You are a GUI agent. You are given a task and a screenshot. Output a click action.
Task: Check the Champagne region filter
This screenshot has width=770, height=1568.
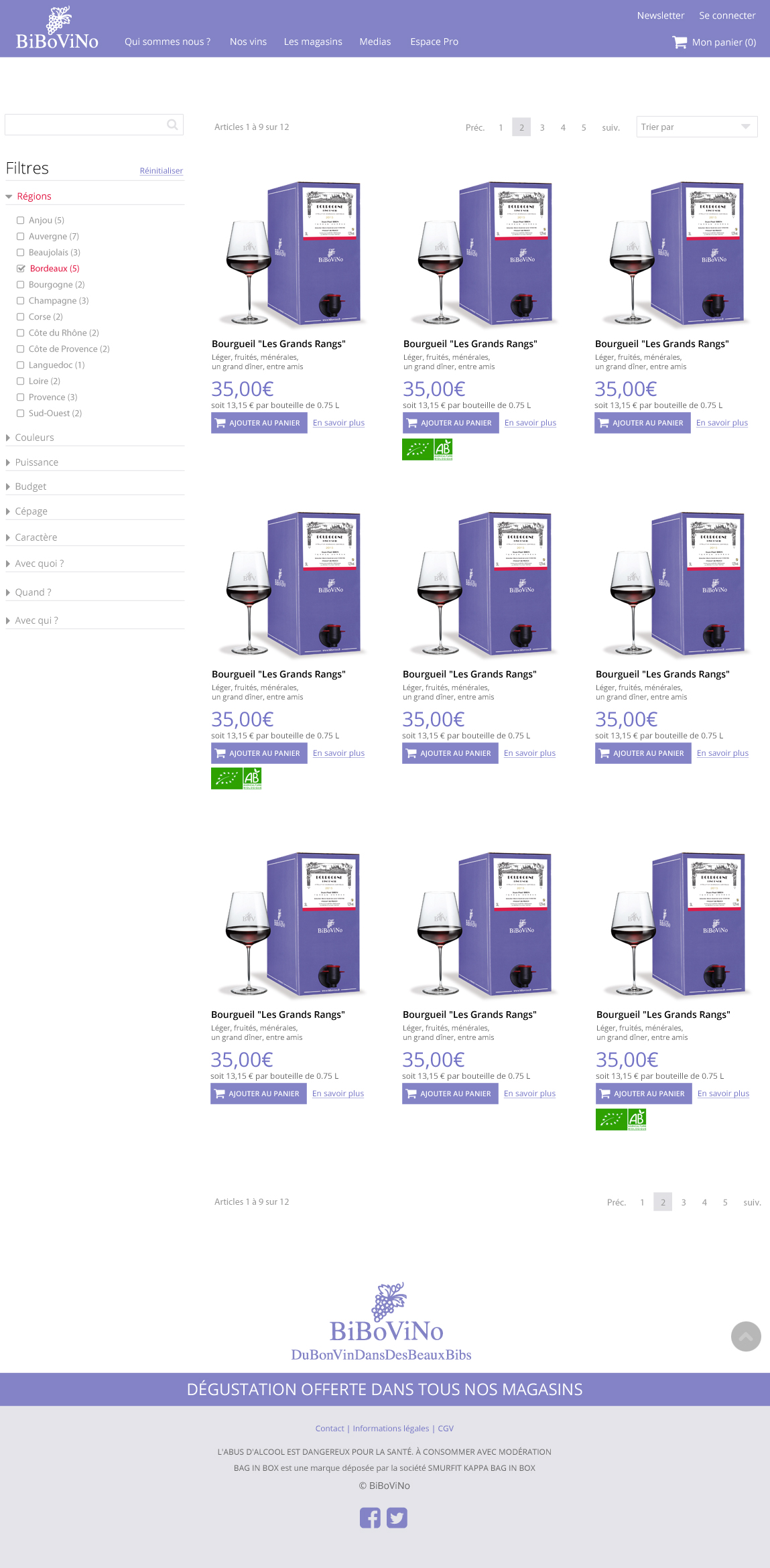[x=21, y=301]
